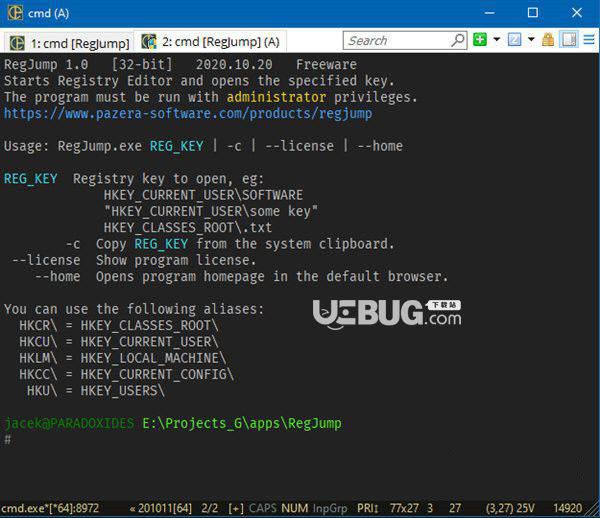Click the "77x27" size entry in the status bar
The image size is (600, 518).
pyautogui.click(x=405, y=508)
